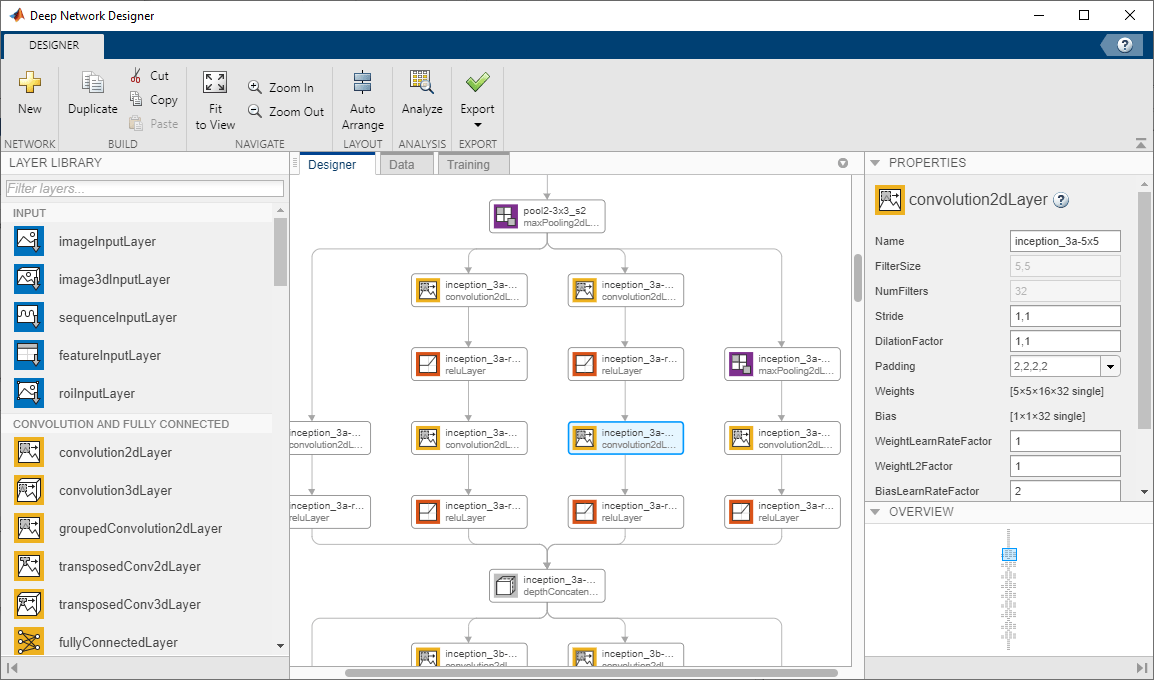
Task: Open the Padding dropdown in Properties
Action: 1112,366
